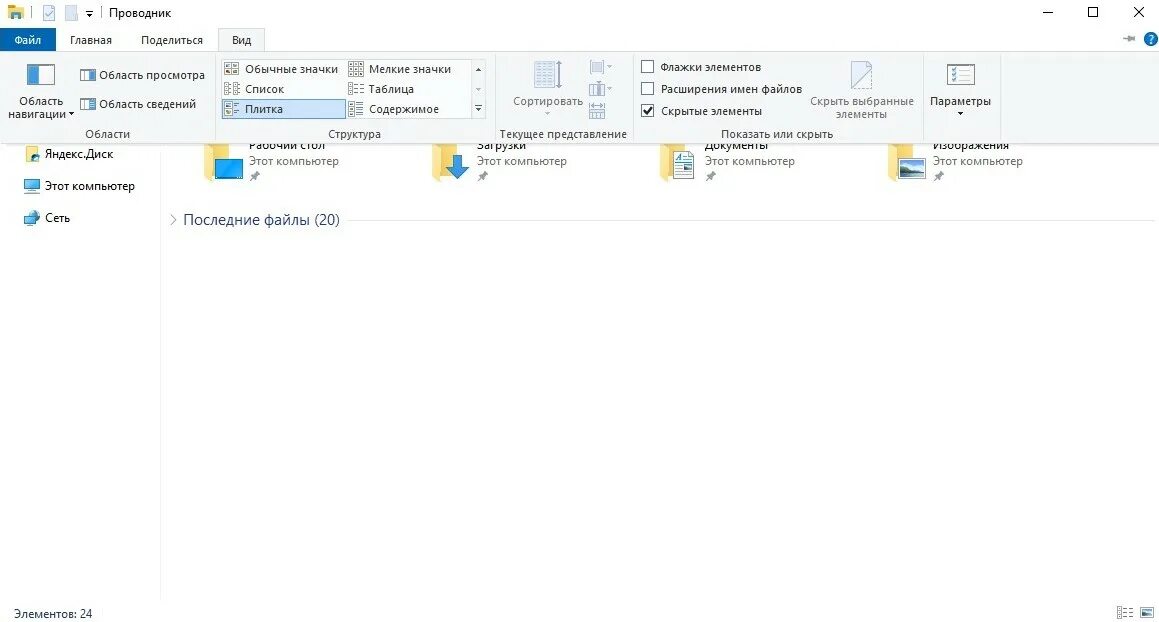The width and height of the screenshot is (1159, 622).
Task: Open the Add columns icon dropdown
Action: pyautogui.click(x=600, y=89)
